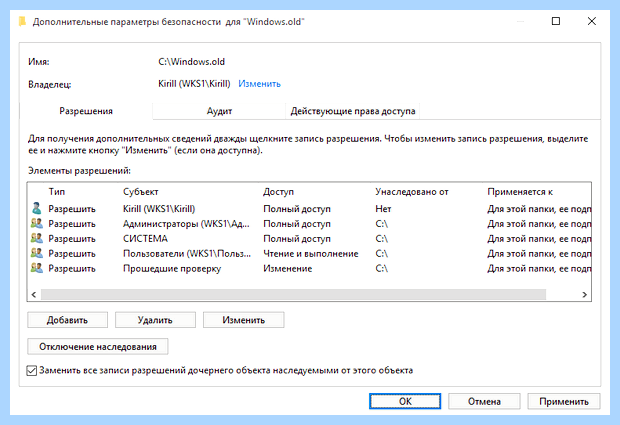620x425 pixels.
Task: Open the Действующие права доступа tab
Action: click(352, 111)
